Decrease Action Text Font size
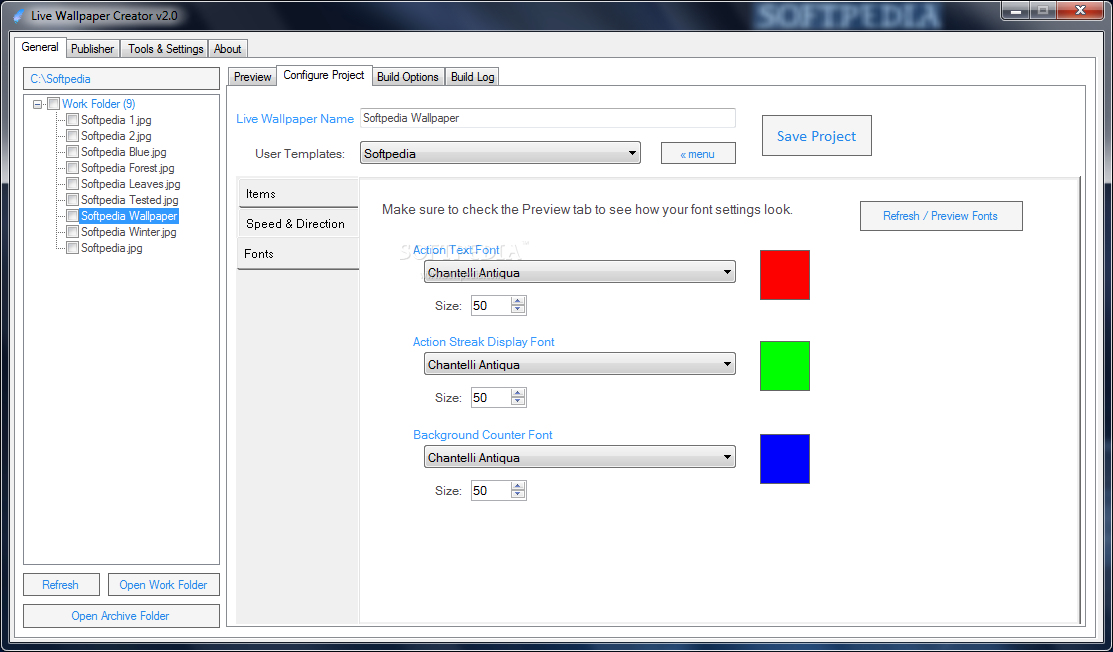This screenshot has width=1113, height=652. [518, 309]
